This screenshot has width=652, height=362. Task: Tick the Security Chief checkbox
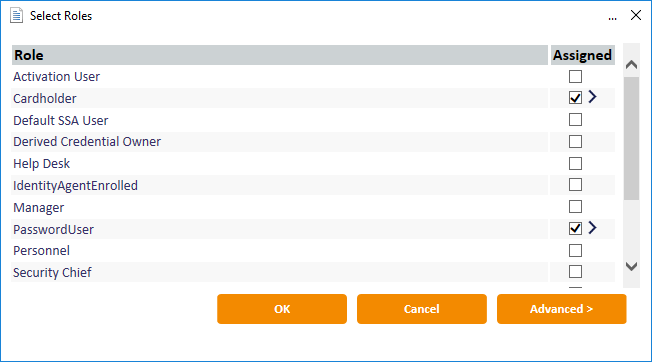[x=575, y=271]
